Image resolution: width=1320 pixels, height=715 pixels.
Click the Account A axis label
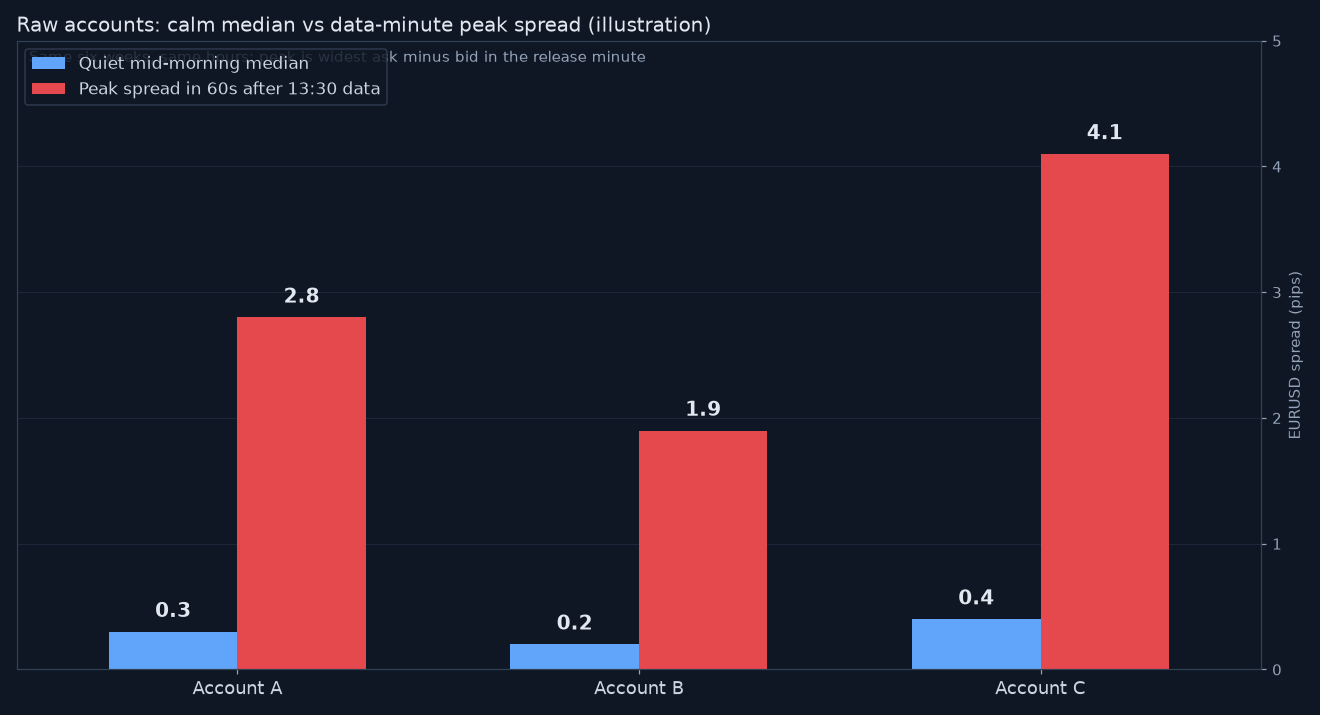coord(237,688)
